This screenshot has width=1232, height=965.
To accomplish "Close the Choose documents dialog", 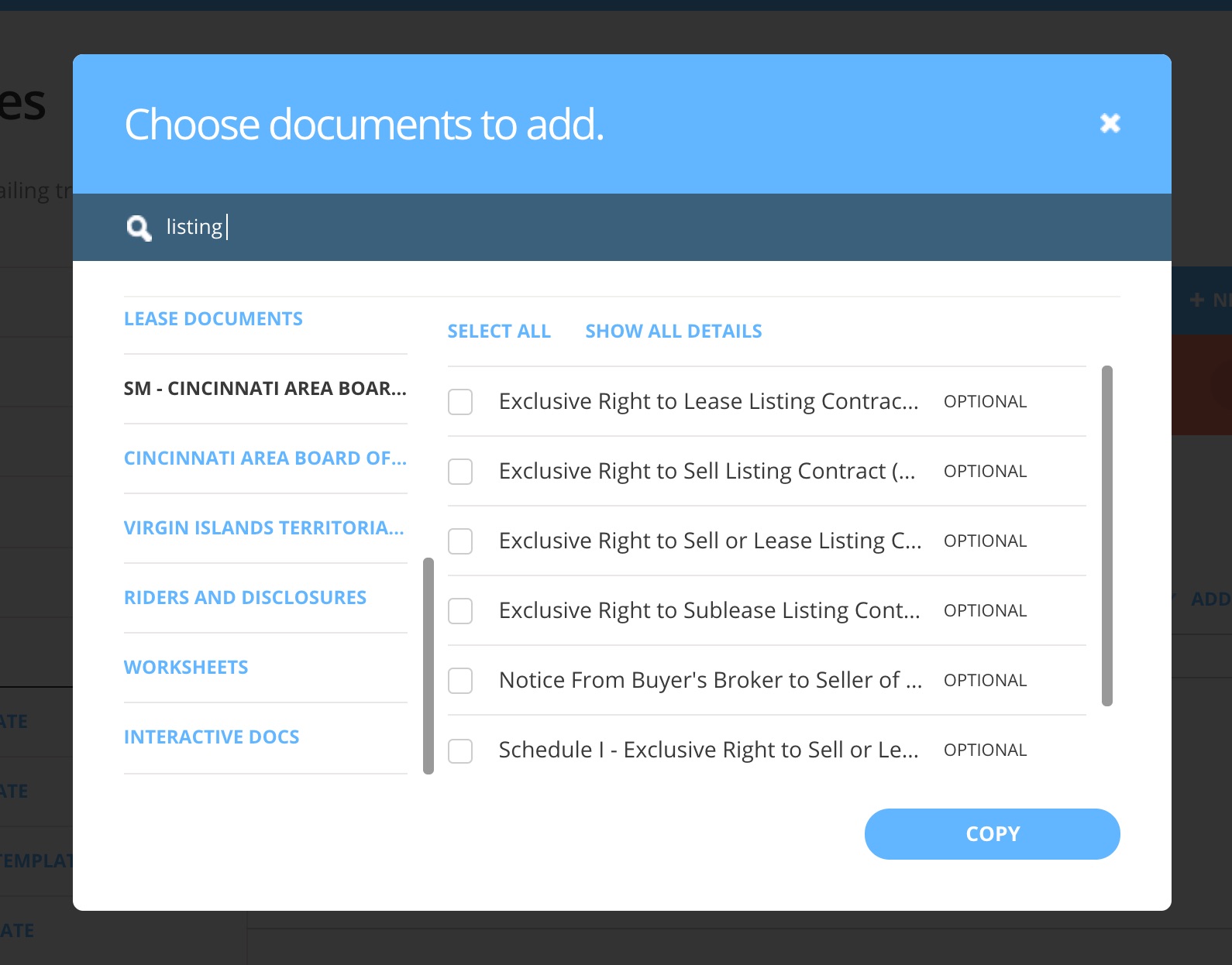I will (x=1110, y=123).
